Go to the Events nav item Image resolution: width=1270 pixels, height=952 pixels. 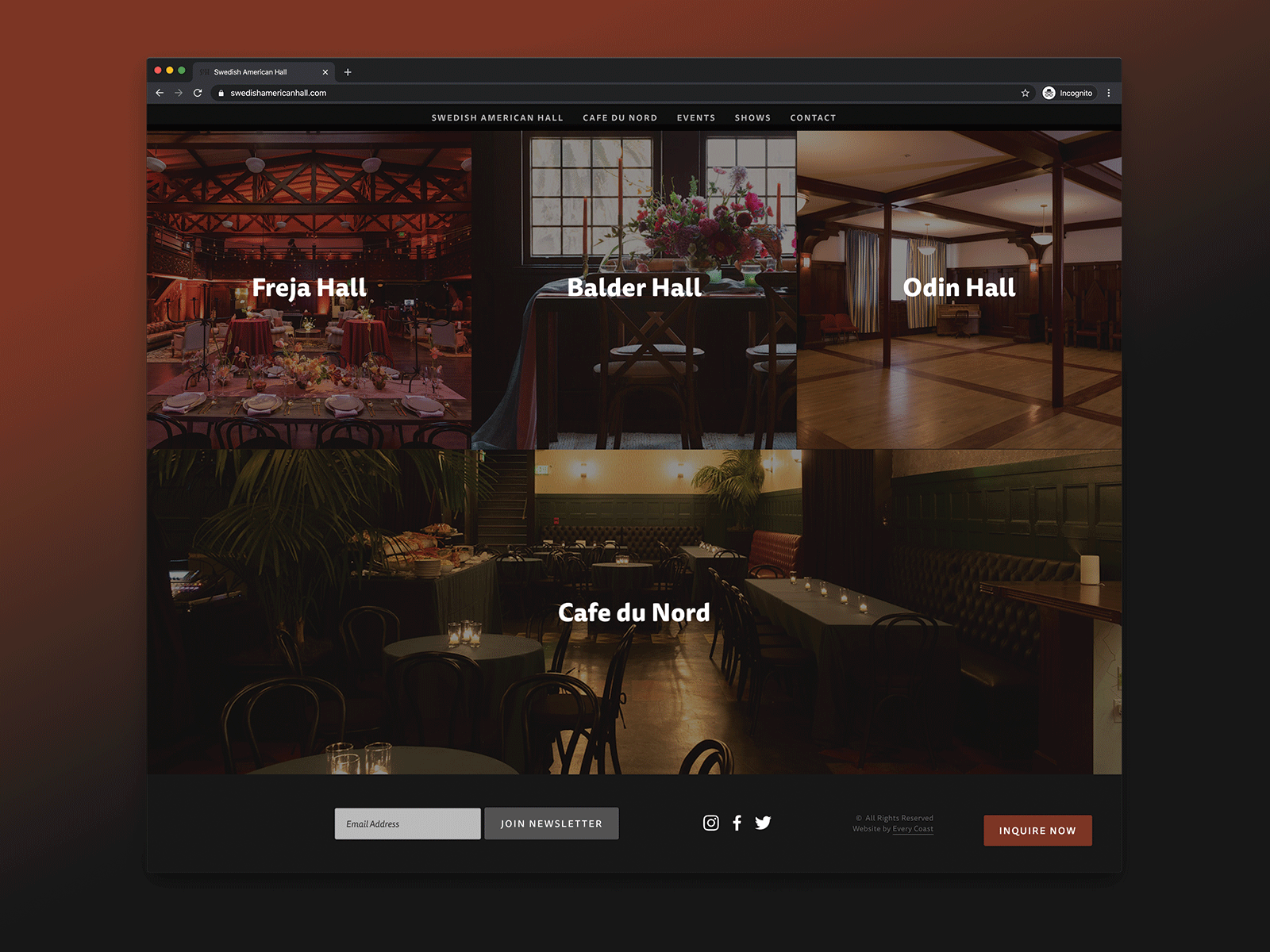click(696, 118)
